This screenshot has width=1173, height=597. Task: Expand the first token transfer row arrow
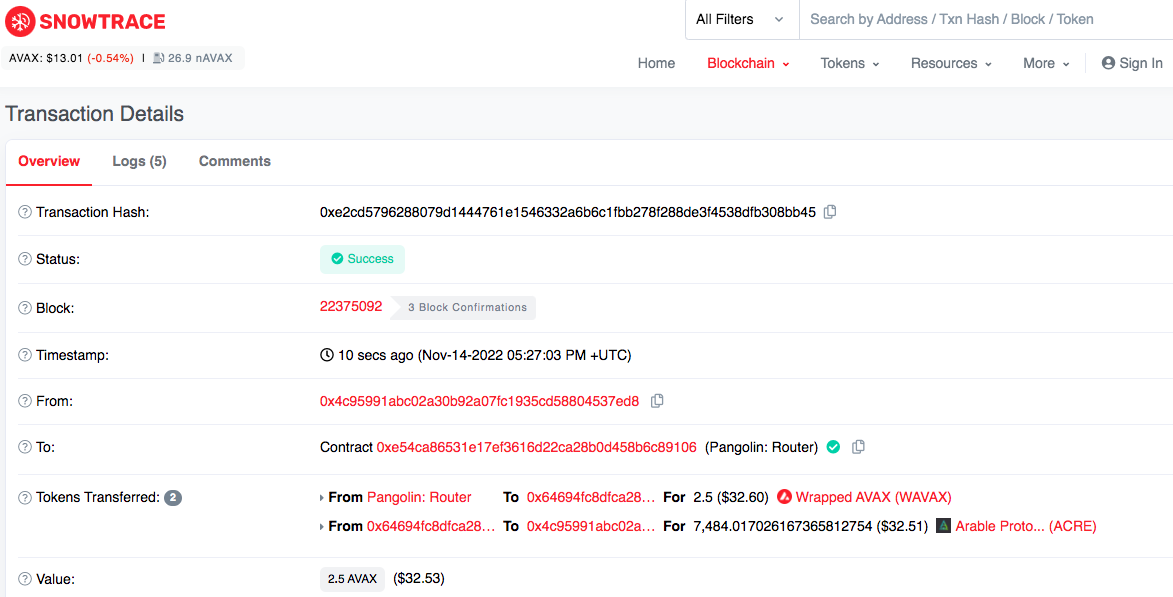(322, 498)
